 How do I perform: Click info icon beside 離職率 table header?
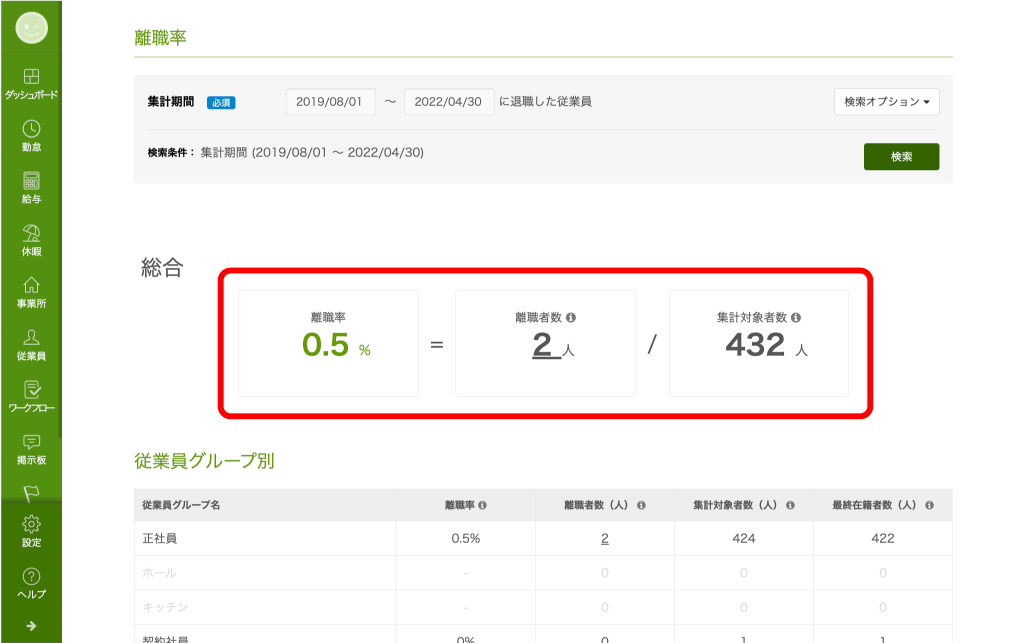[482, 506]
